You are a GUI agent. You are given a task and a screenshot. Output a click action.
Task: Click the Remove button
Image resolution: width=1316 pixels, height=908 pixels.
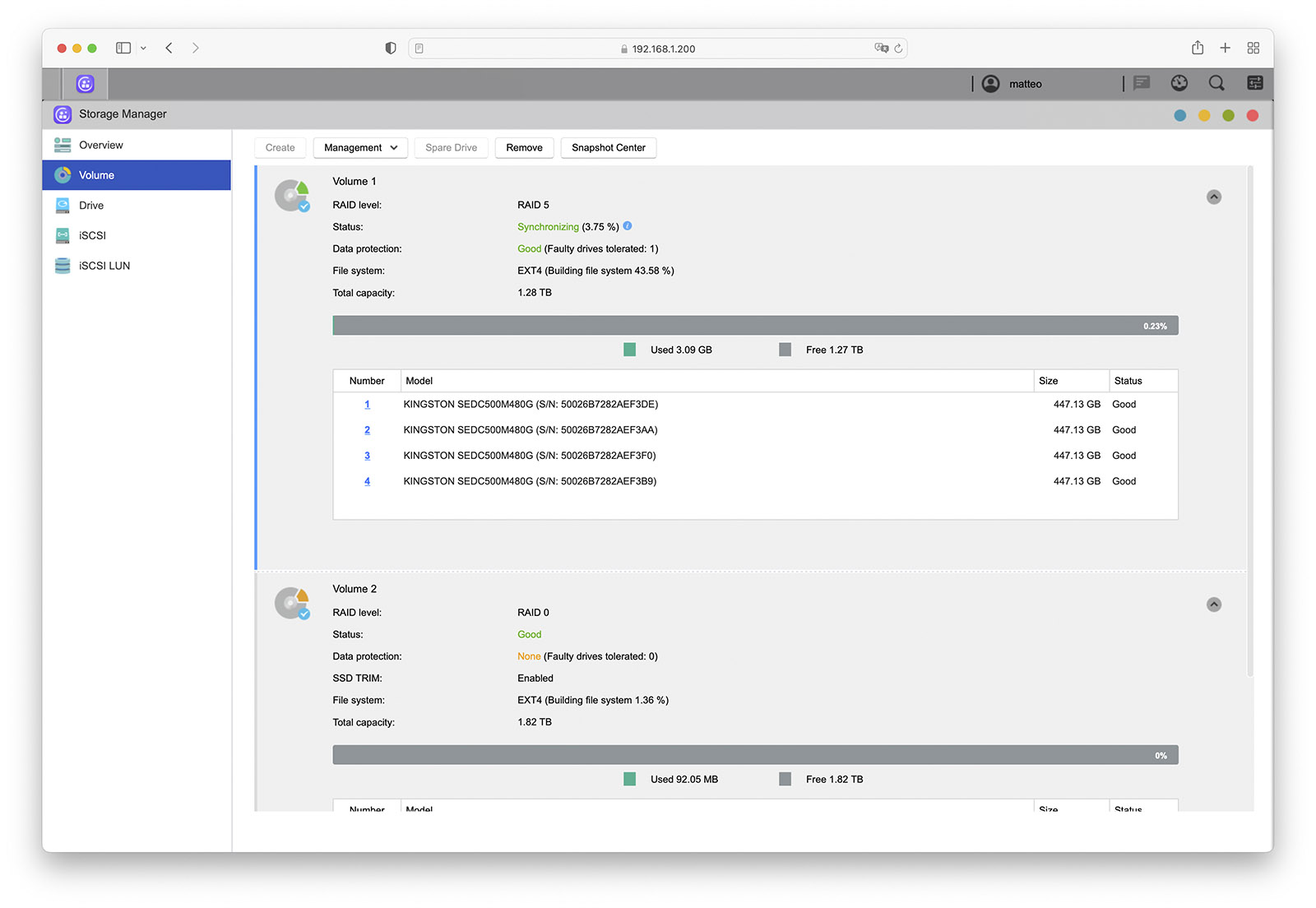525,148
